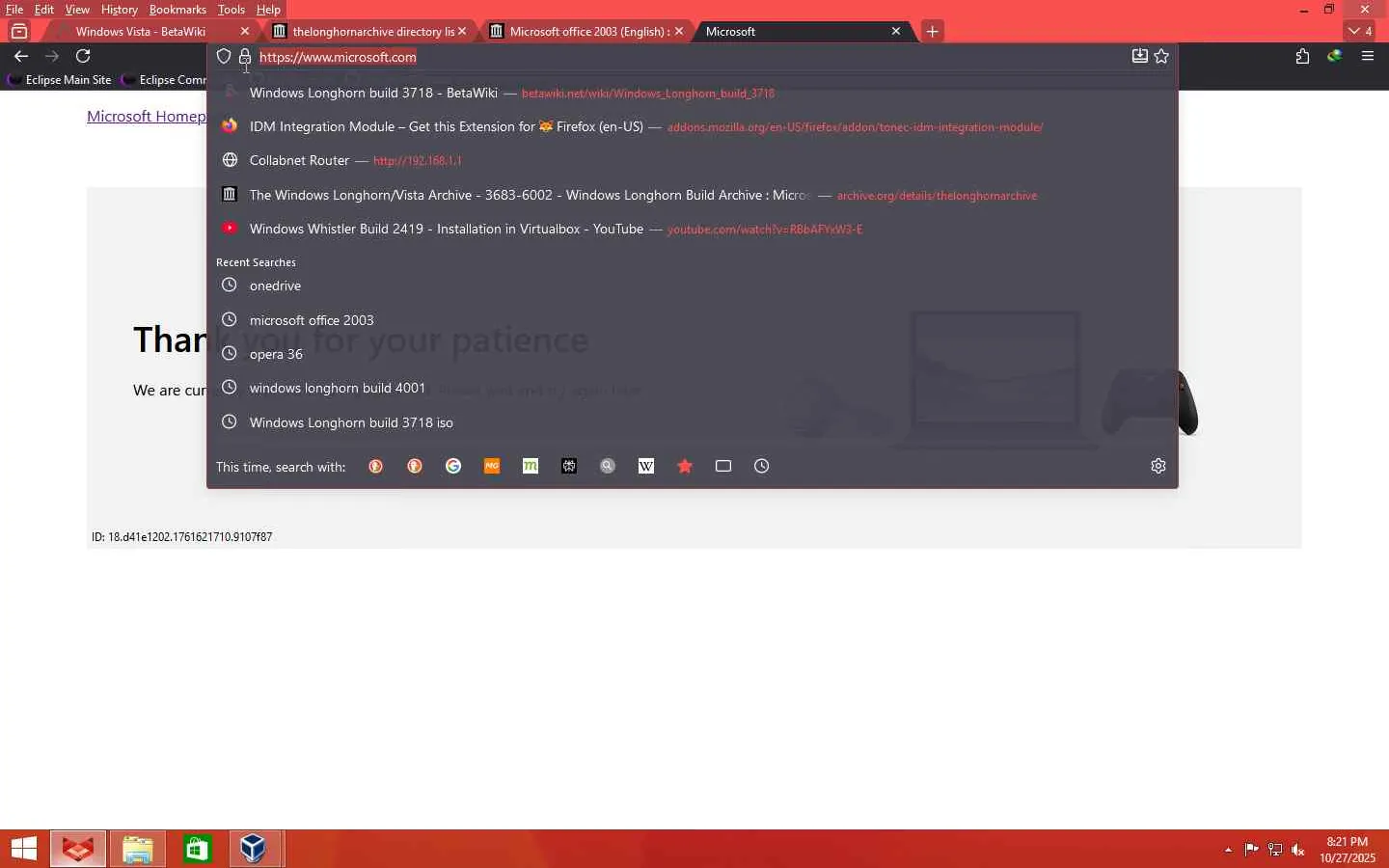This screenshot has height=868, width=1389.
Task: Click the tracking protection shield icon
Action: point(224,57)
